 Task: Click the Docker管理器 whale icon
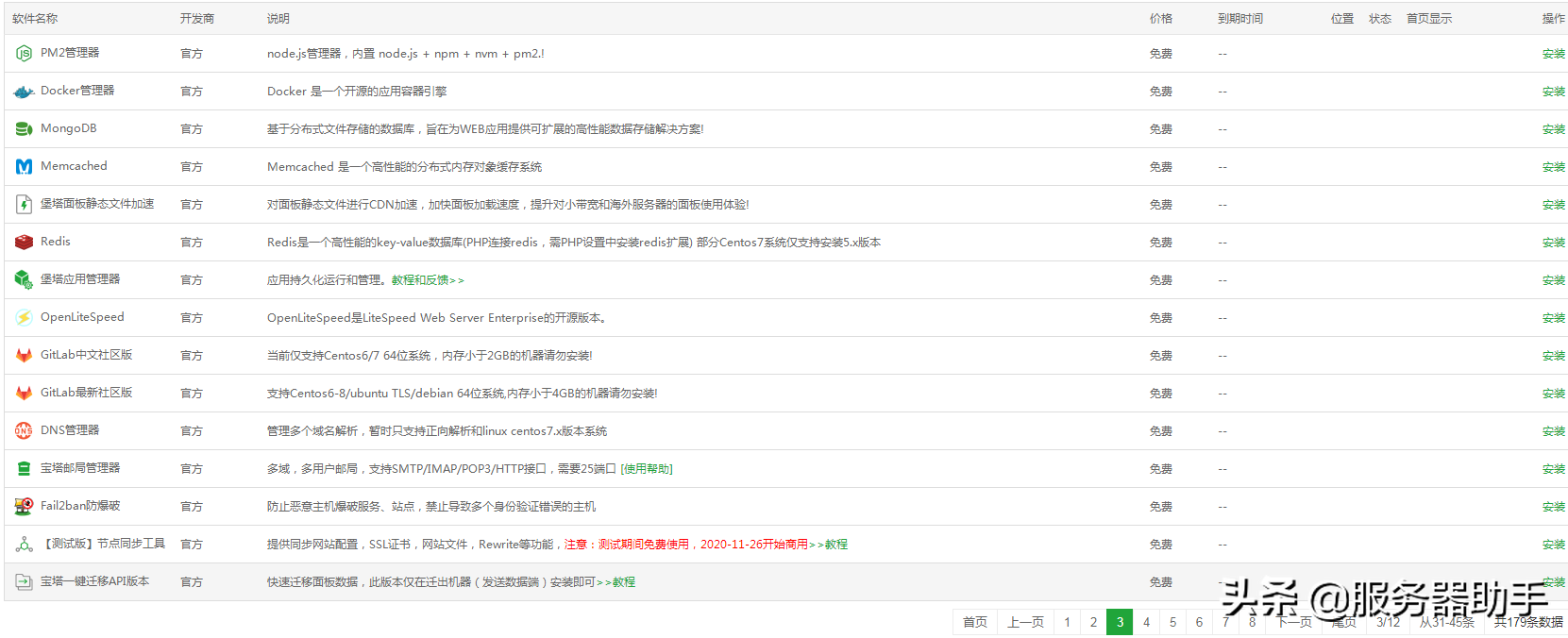[24, 92]
